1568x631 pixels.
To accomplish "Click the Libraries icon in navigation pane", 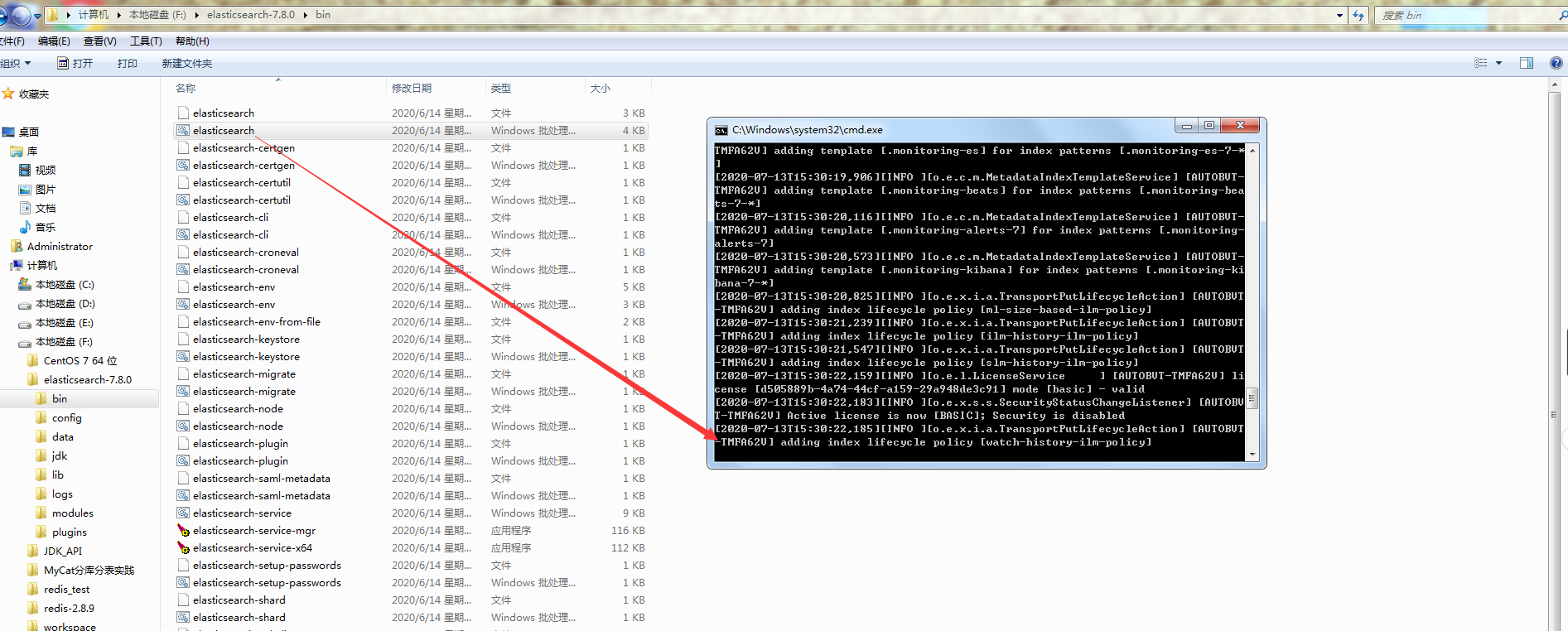I will (x=17, y=151).
